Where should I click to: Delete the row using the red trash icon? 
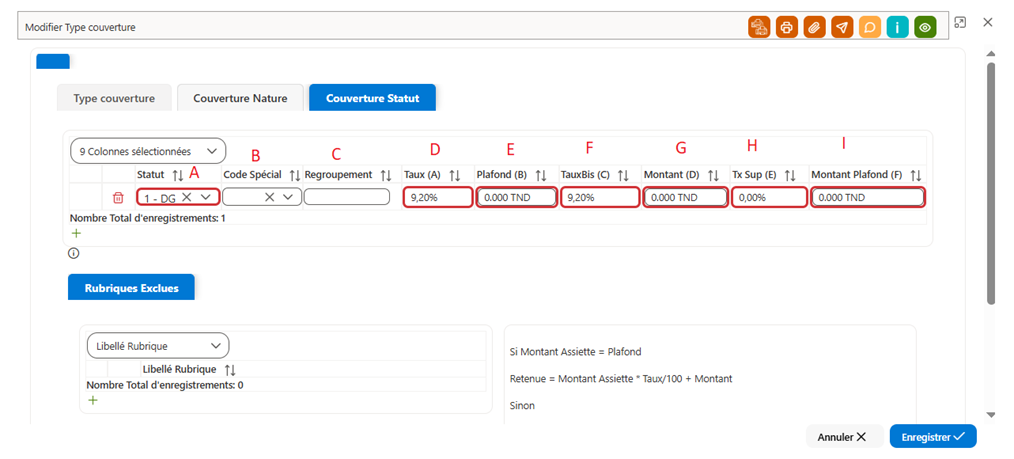118,197
